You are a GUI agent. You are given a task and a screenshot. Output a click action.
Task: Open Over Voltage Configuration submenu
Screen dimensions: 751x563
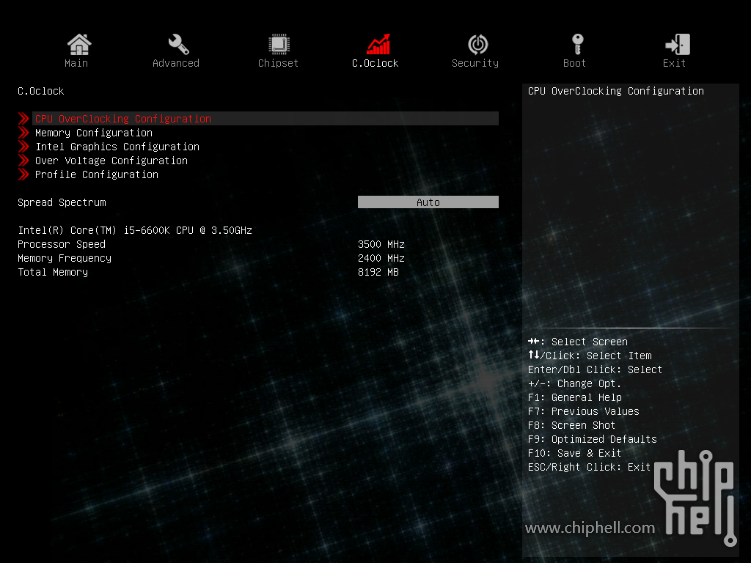(x=111, y=161)
